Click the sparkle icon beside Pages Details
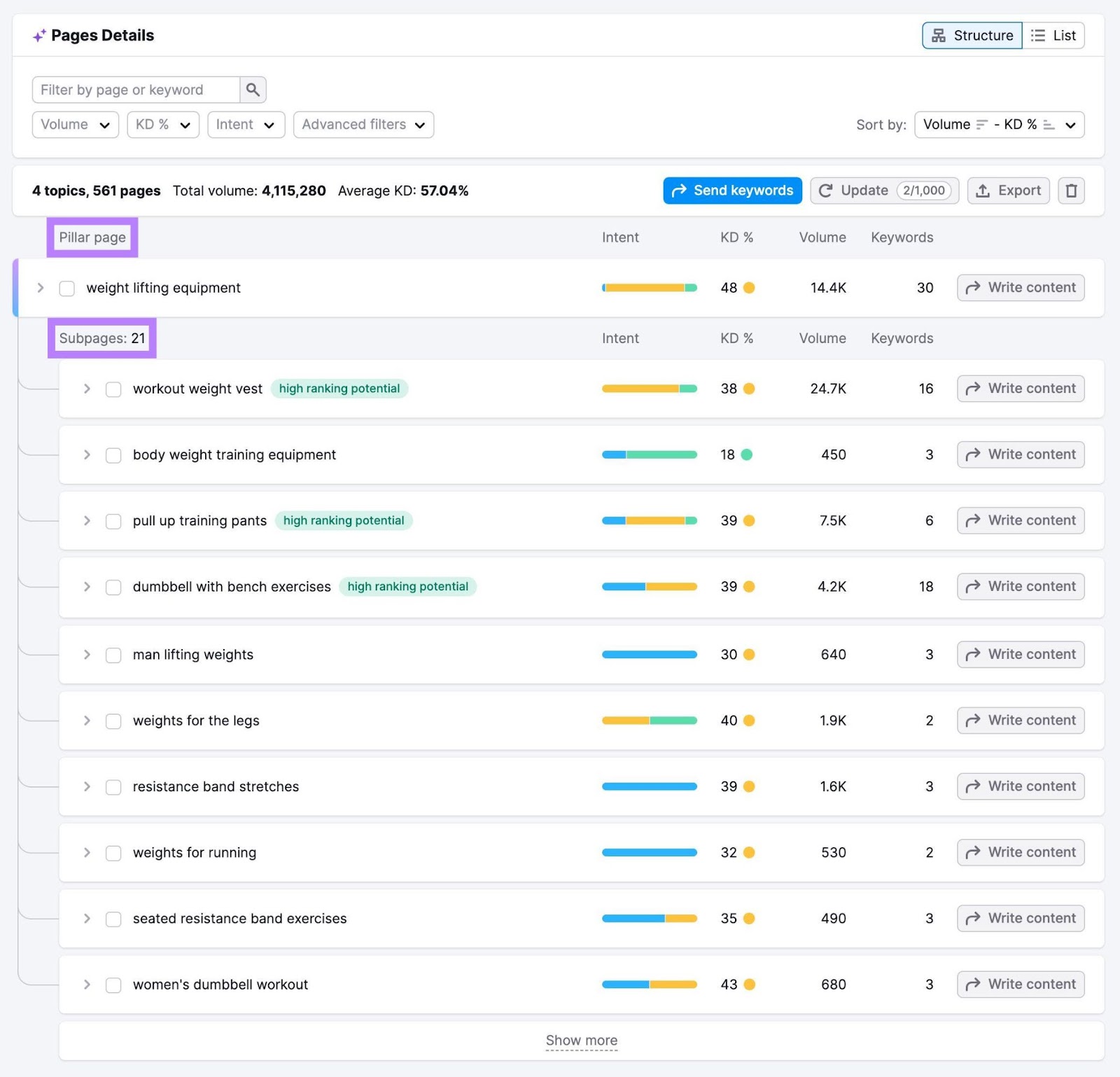1120x1077 pixels. click(38, 35)
